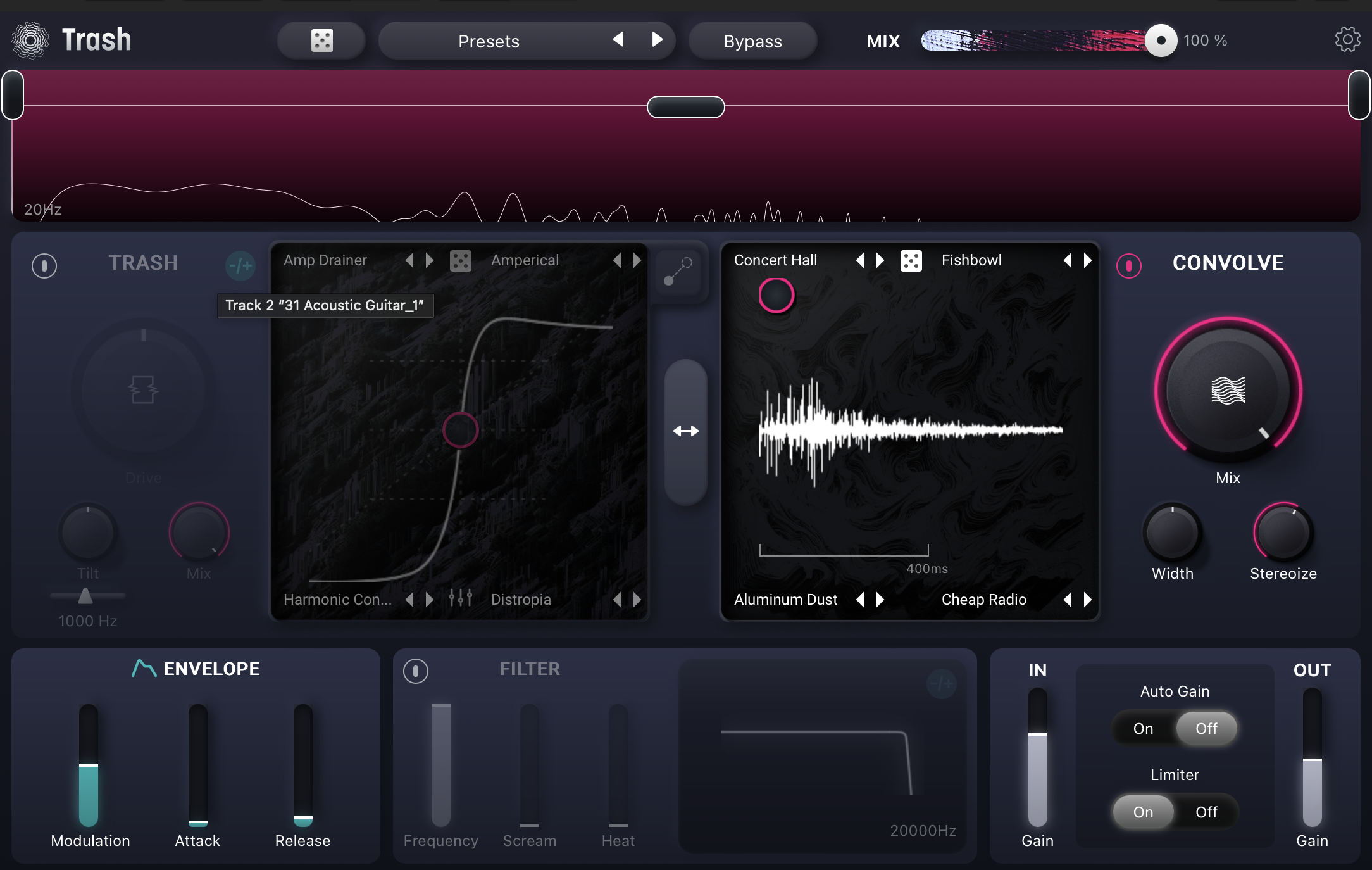This screenshot has height=870, width=1372.
Task: Turn Limiter On
Action: point(1143,812)
